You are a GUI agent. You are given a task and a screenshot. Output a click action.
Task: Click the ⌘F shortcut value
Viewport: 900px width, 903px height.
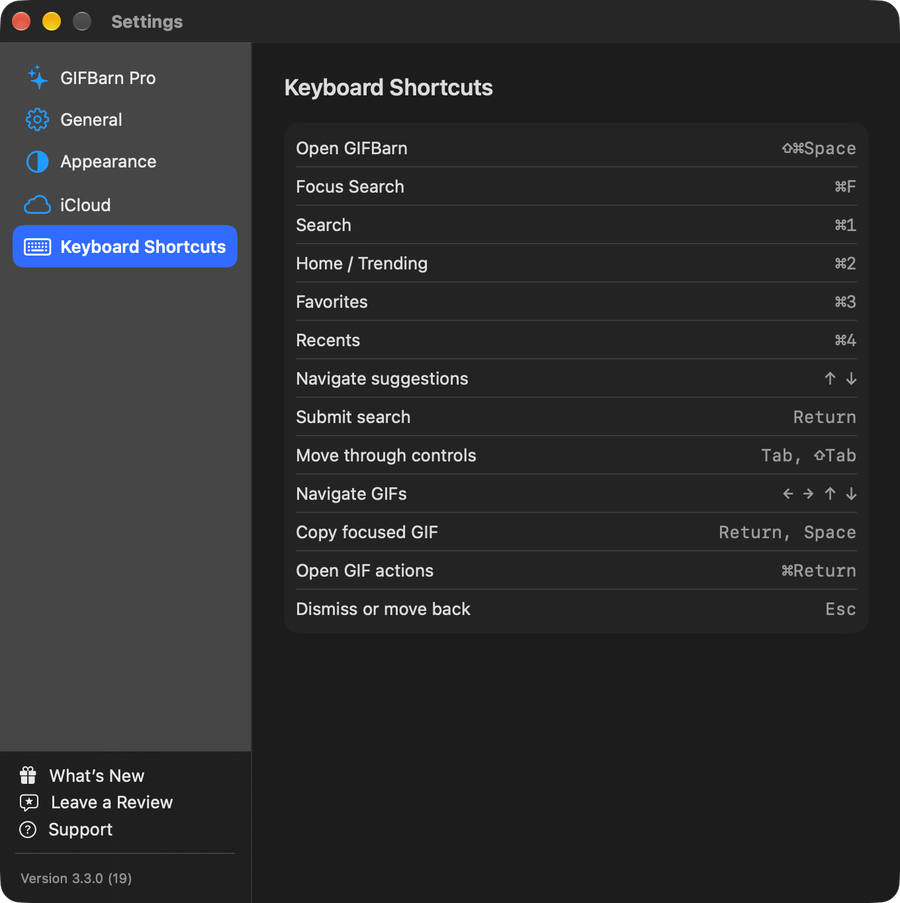coord(845,187)
